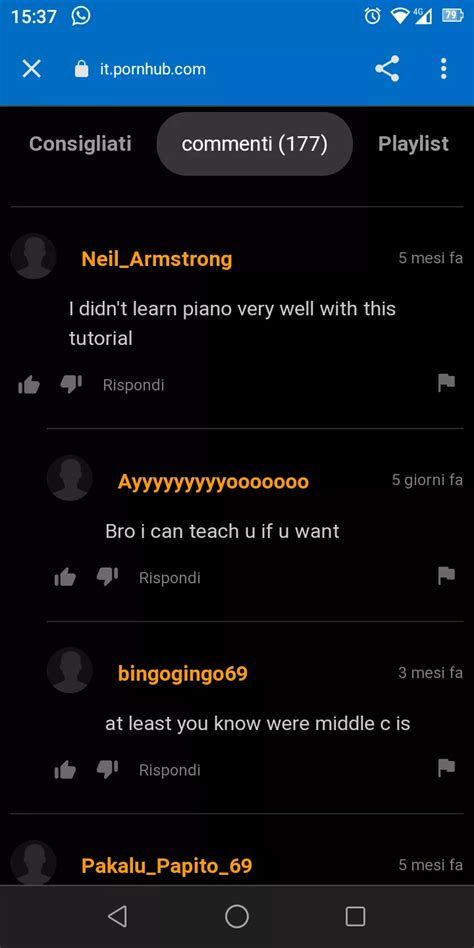
Task: Switch to the Consigliati tab
Action: tap(80, 144)
